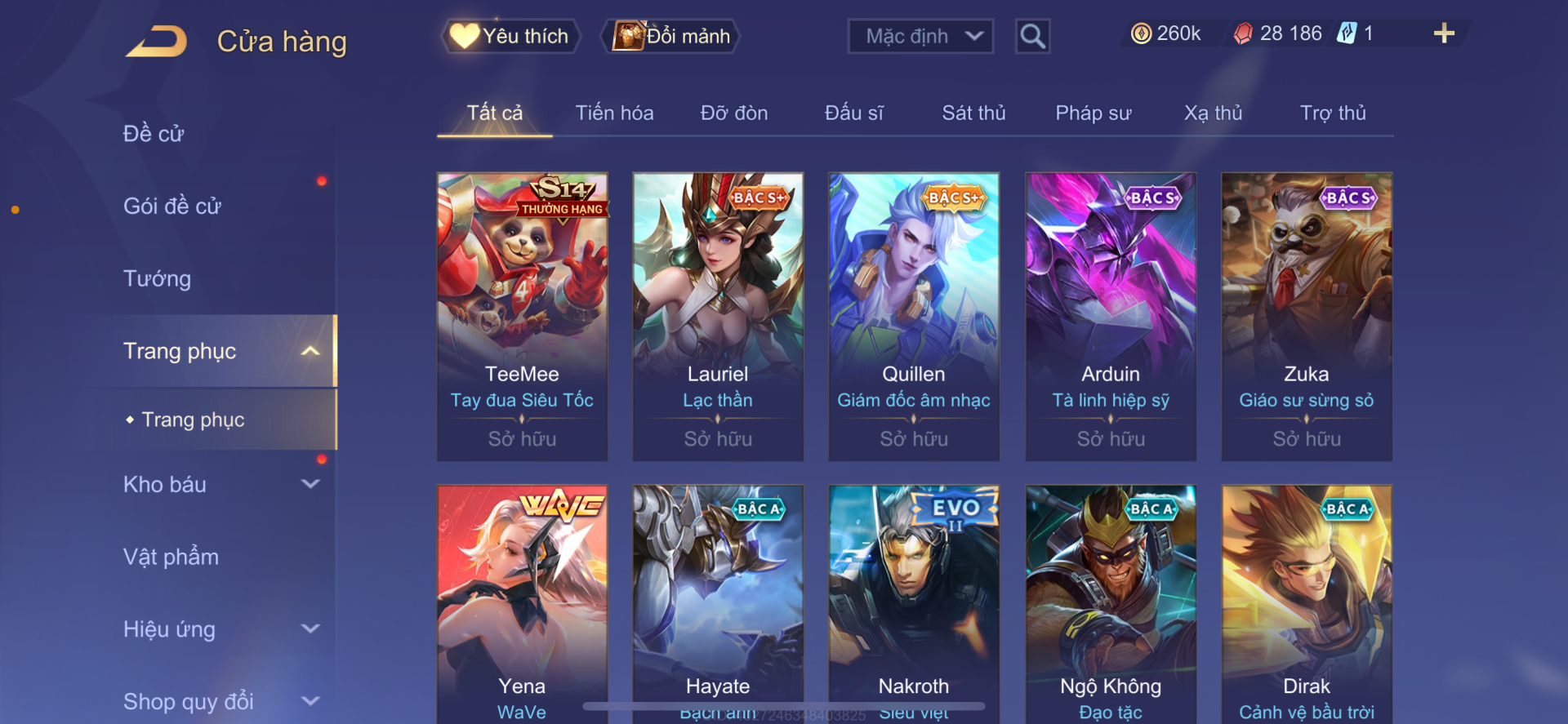Viewport: 1568px width, 724px height.
Task: Open the gold coin balance icon
Action: tap(1141, 33)
